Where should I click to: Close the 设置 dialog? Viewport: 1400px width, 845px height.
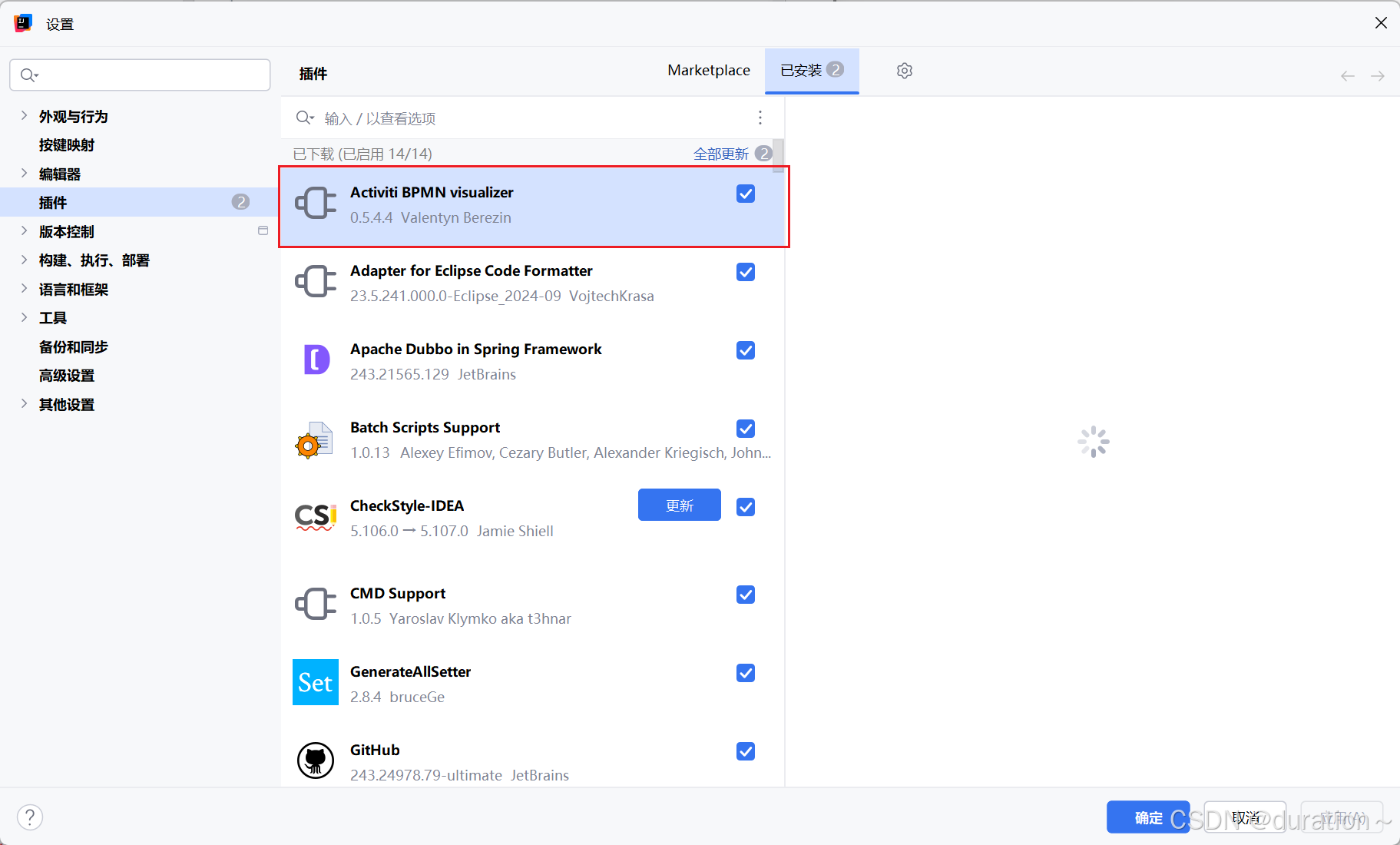[1381, 23]
